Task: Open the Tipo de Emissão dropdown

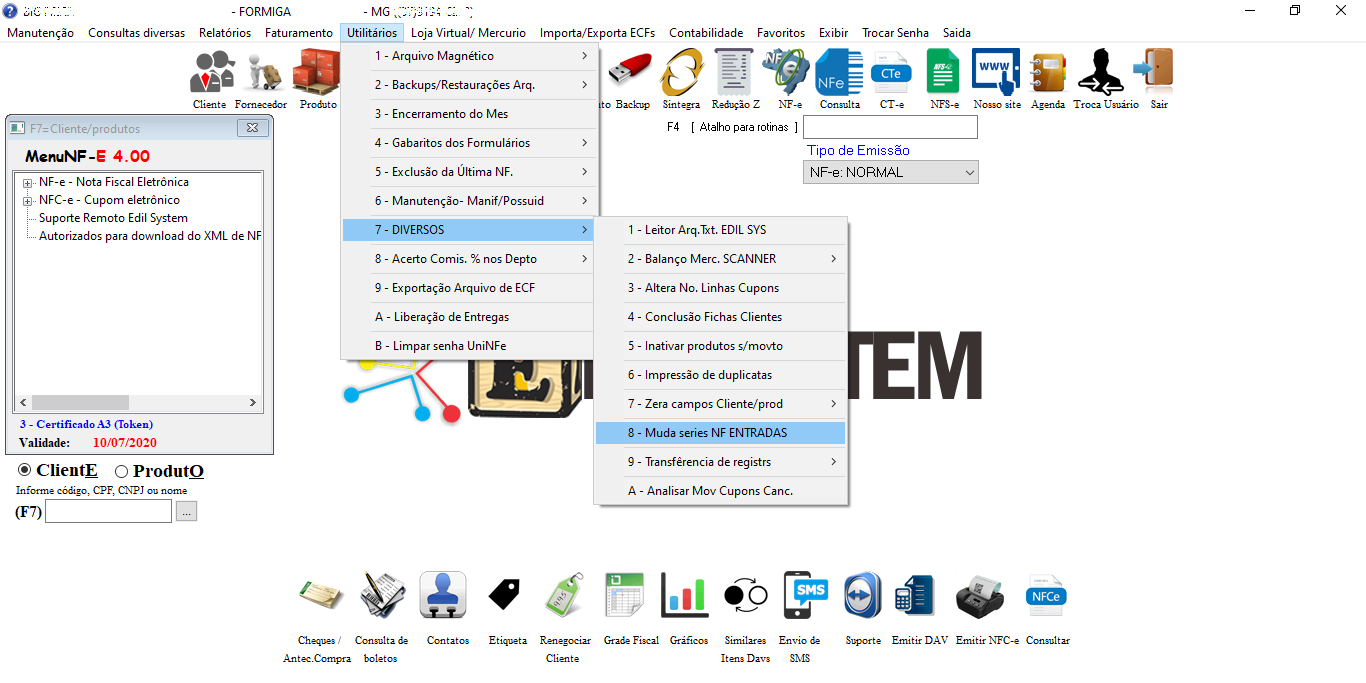Action: (890, 172)
